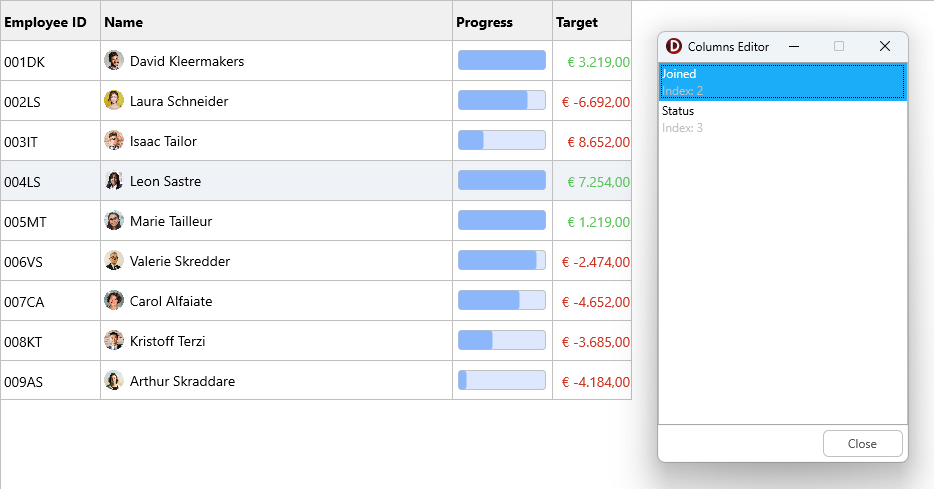Select the Status column entry
934x489 pixels.
coord(782,119)
